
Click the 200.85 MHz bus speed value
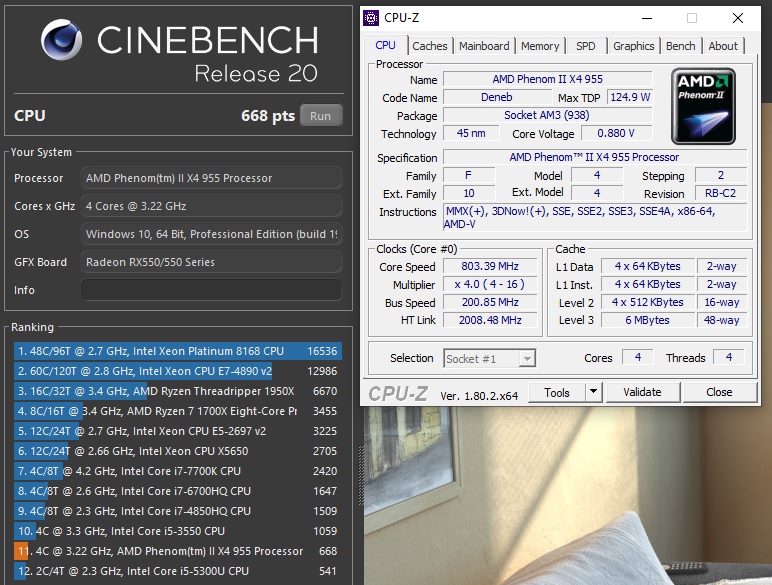coord(490,302)
